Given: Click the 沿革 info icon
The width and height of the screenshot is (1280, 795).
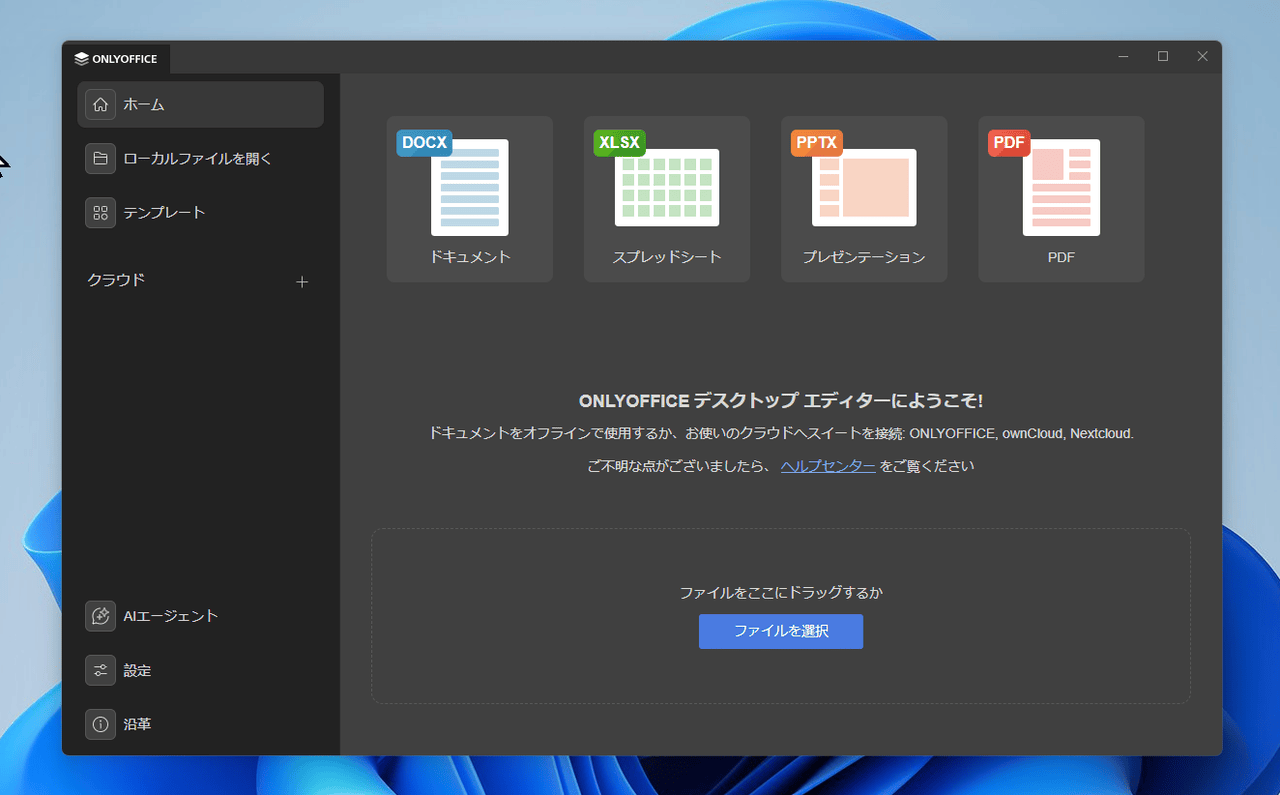Looking at the screenshot, I should coord(100,724).
